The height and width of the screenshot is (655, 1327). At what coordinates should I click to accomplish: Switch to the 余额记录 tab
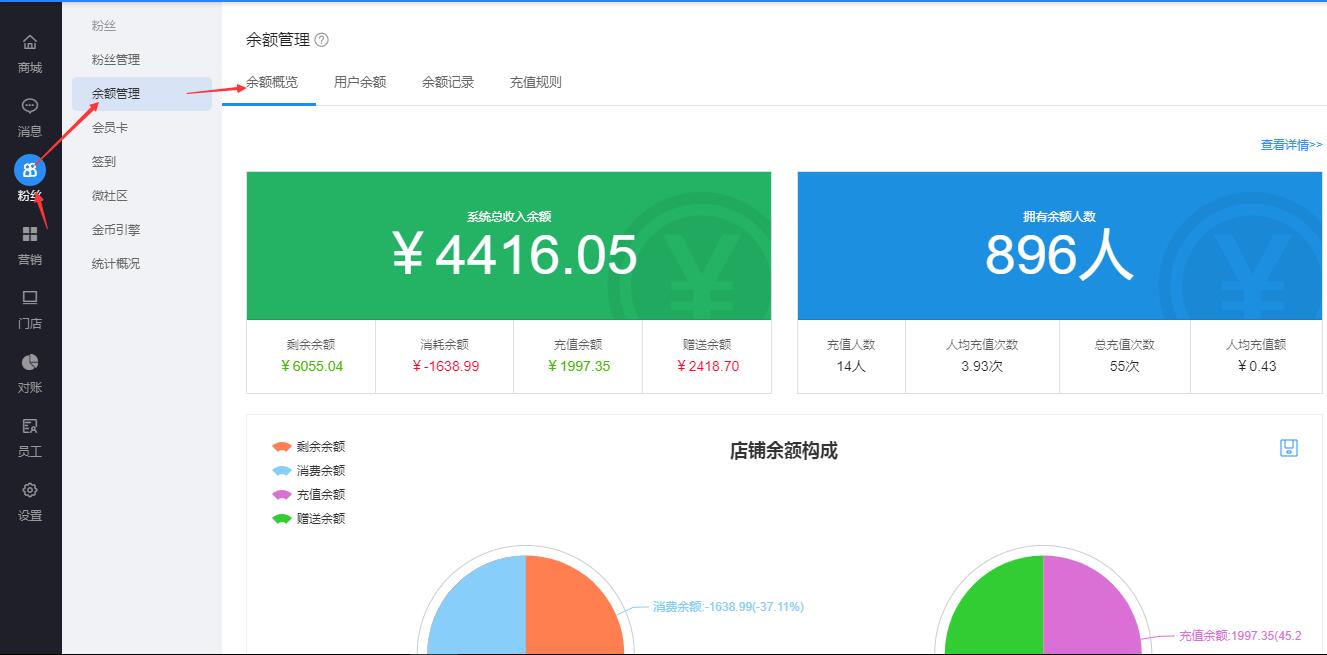448,82
